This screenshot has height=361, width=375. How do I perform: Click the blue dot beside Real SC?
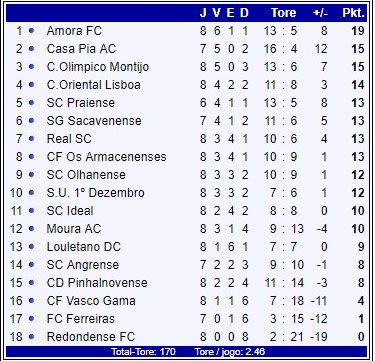[x=31, y=139]
